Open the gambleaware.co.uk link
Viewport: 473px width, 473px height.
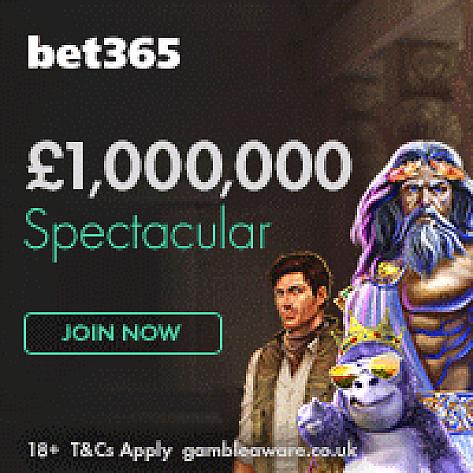pos(269,450)
